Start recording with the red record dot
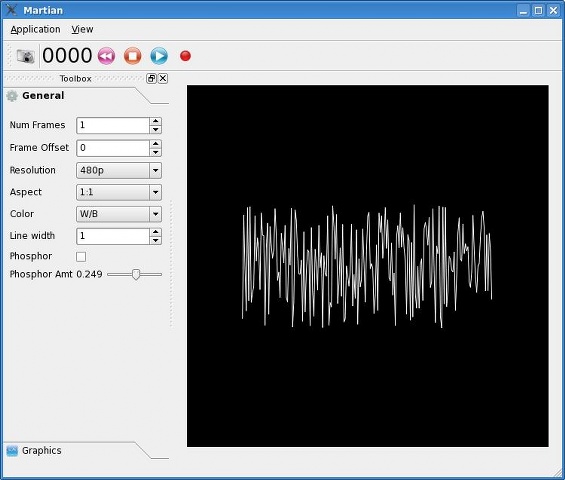This screenshot has width=565, height=480. pos(185,56)
